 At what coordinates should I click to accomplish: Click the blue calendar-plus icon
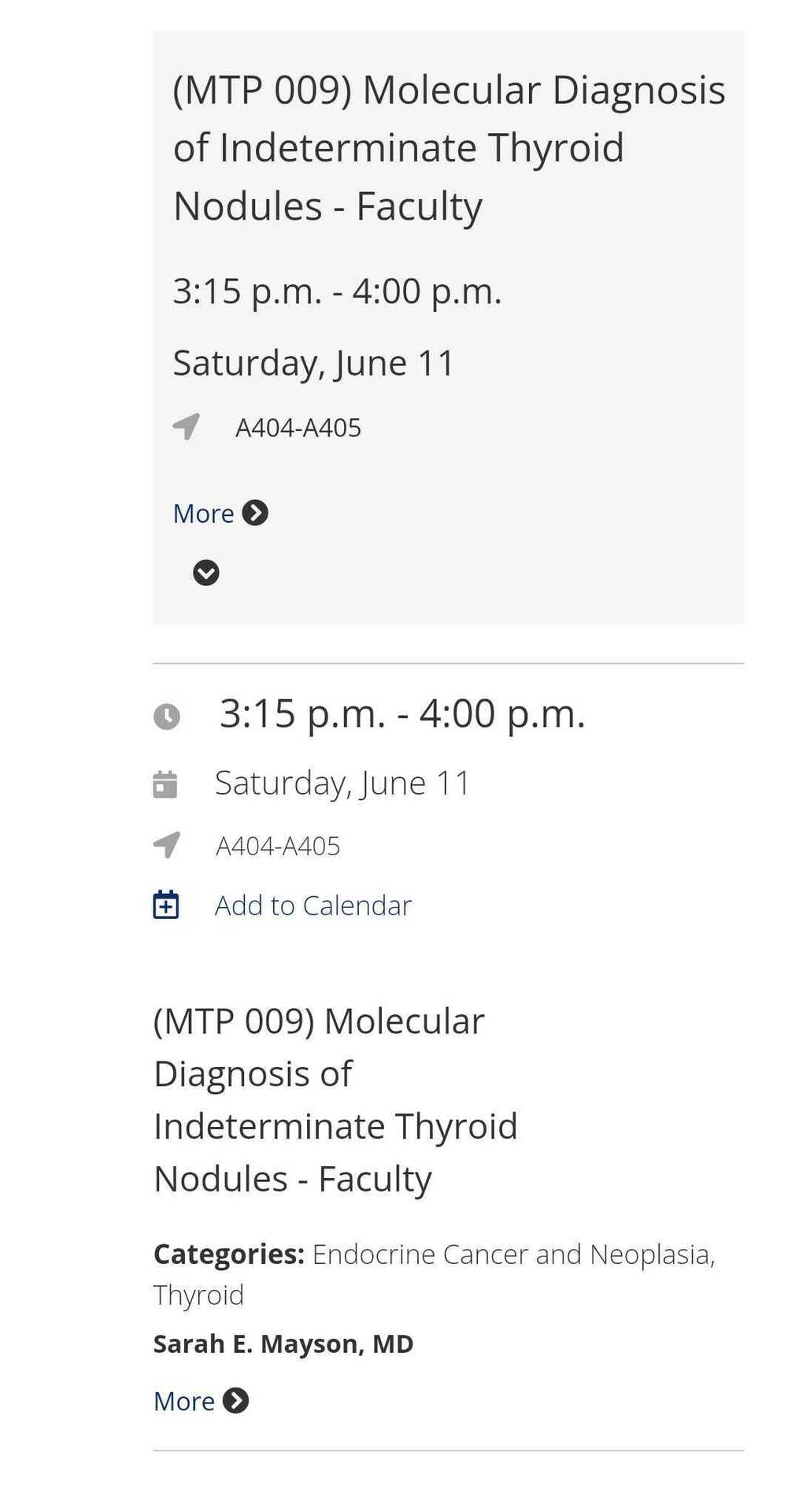(x=166, y=905)
